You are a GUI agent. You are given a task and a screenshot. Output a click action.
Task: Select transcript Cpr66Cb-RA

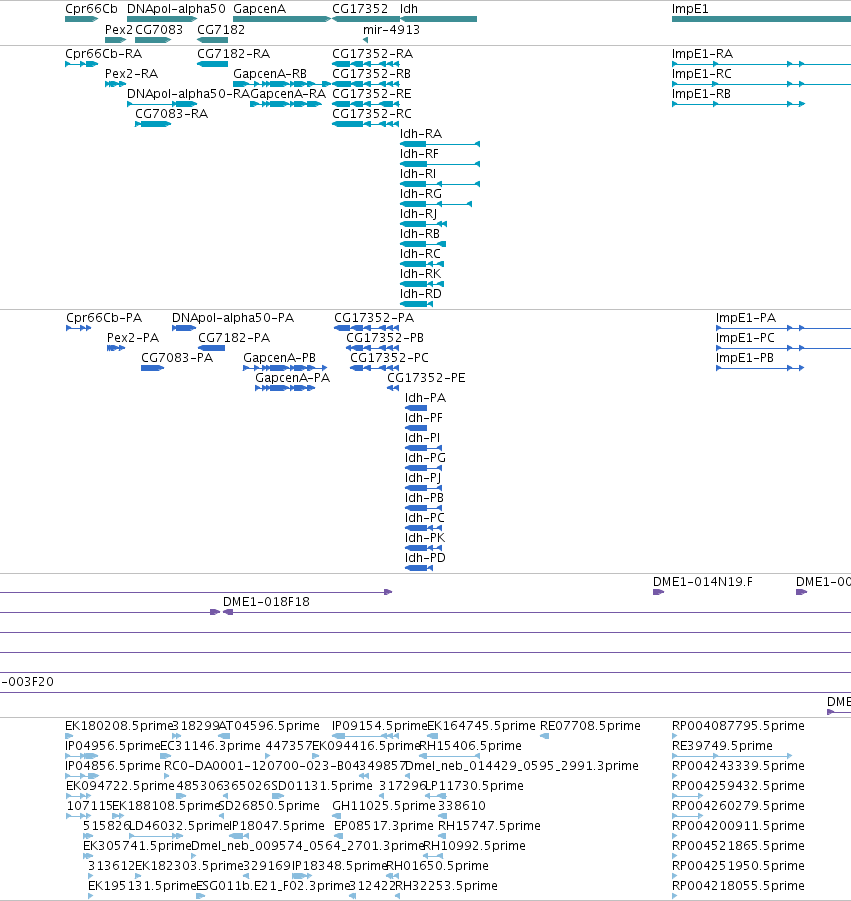coord(82,64)
